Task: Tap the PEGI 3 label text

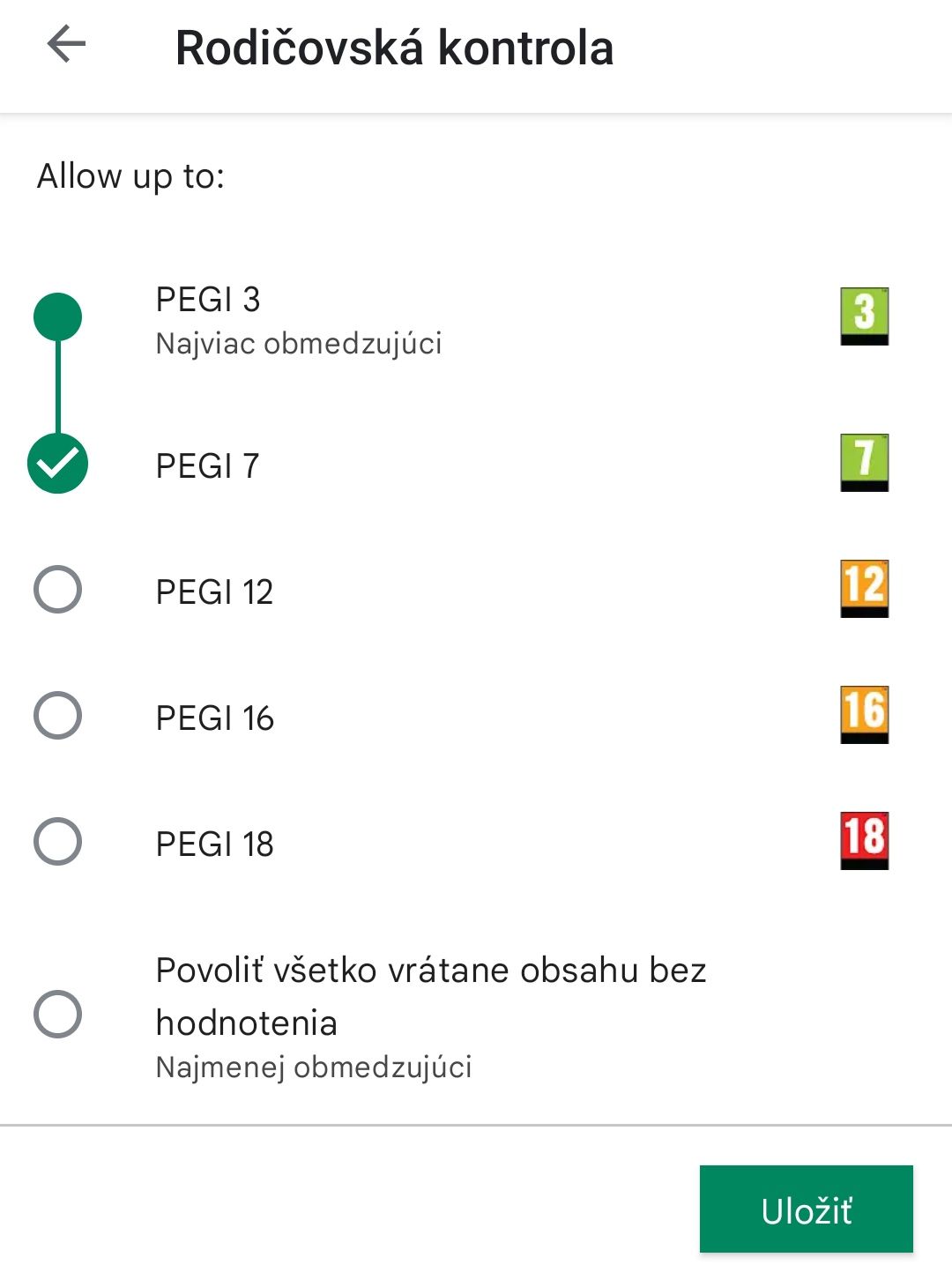Action: [208, 300]
